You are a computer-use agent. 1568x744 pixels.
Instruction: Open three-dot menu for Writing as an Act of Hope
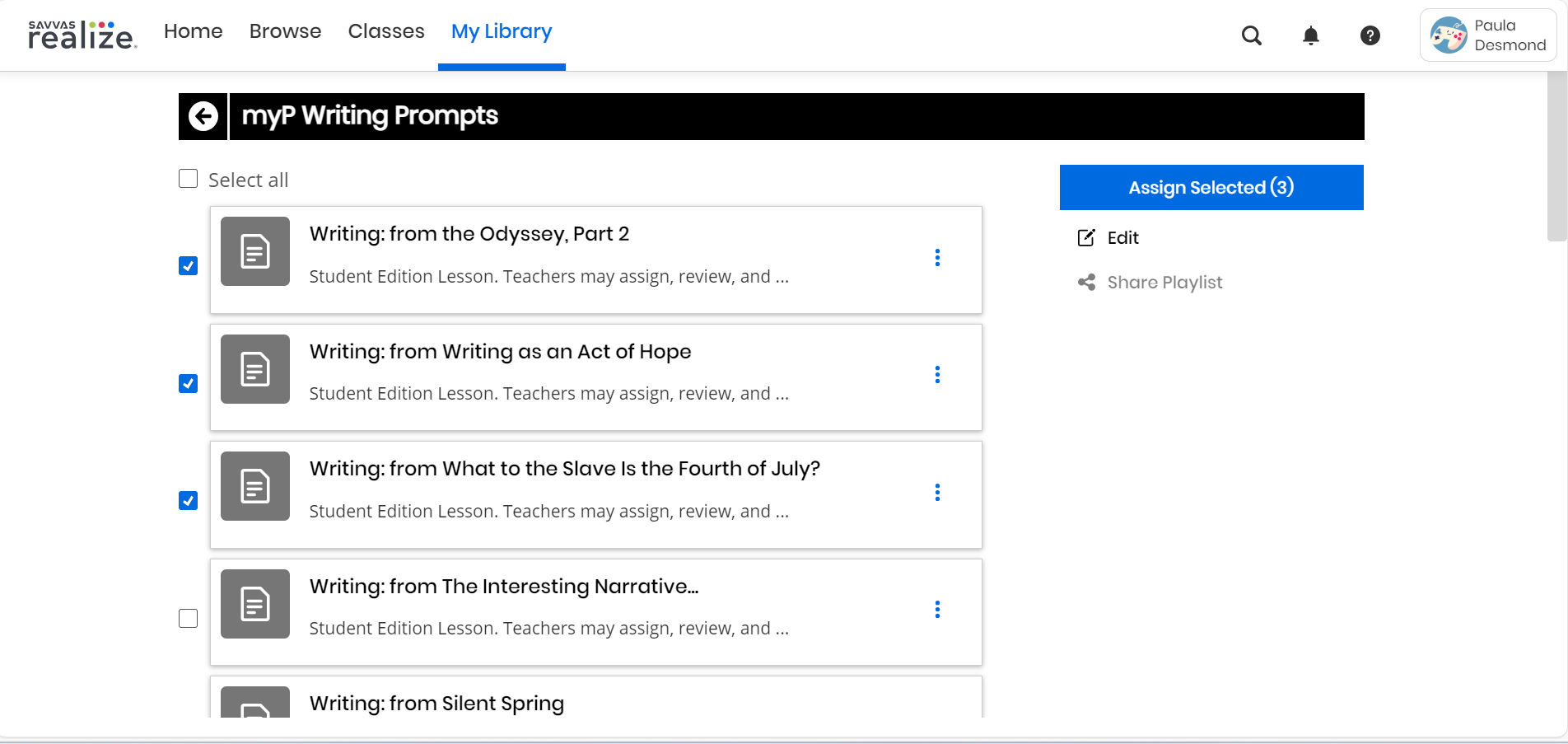click(x=937, y=375)
